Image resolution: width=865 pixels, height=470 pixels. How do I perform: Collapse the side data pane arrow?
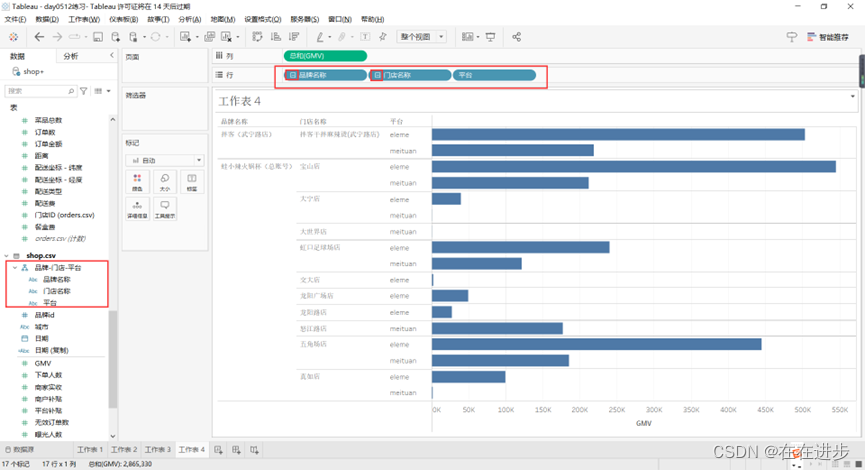[x=112, y=56]
